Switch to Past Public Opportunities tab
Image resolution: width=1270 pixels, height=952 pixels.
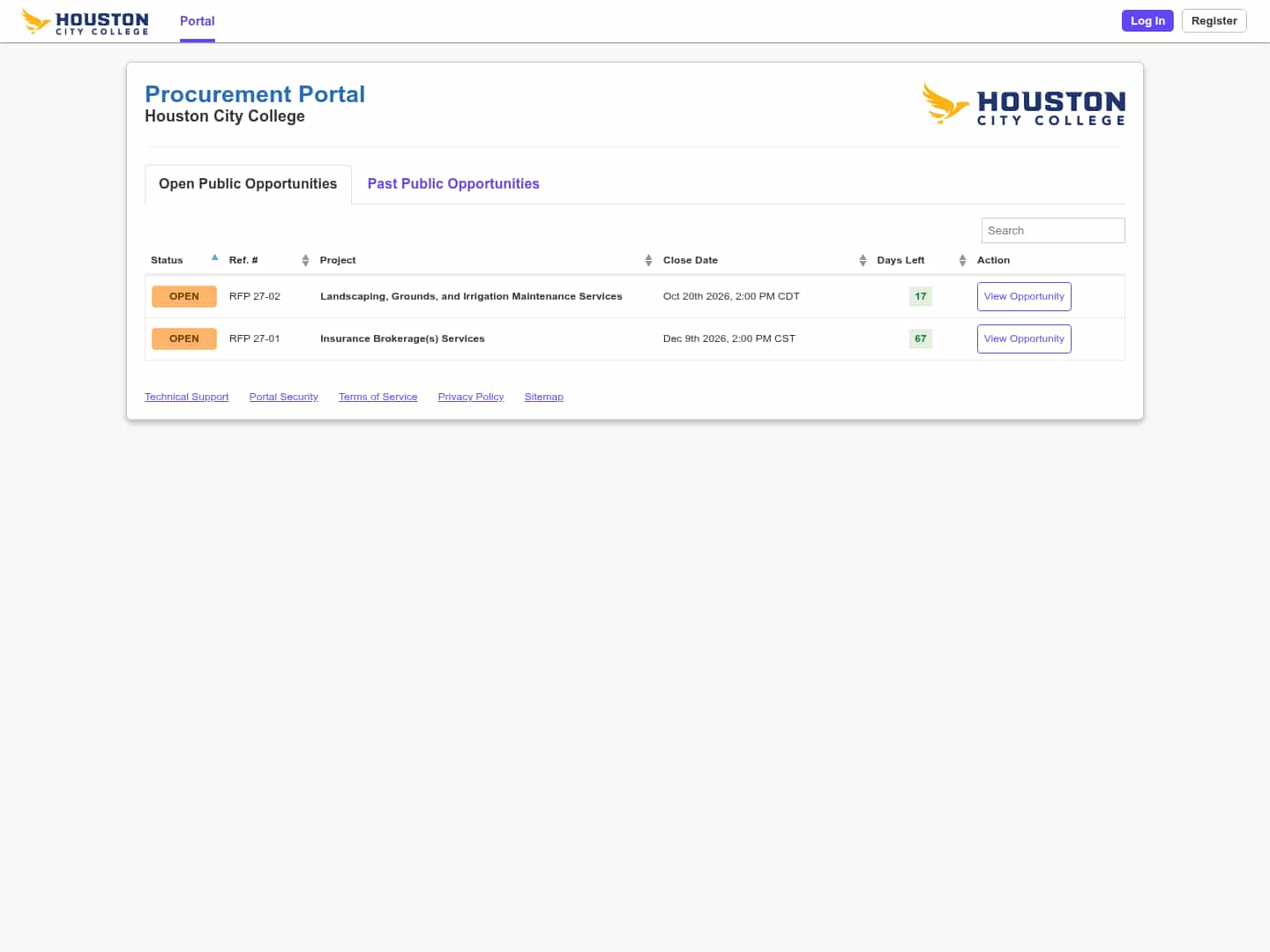453,184
